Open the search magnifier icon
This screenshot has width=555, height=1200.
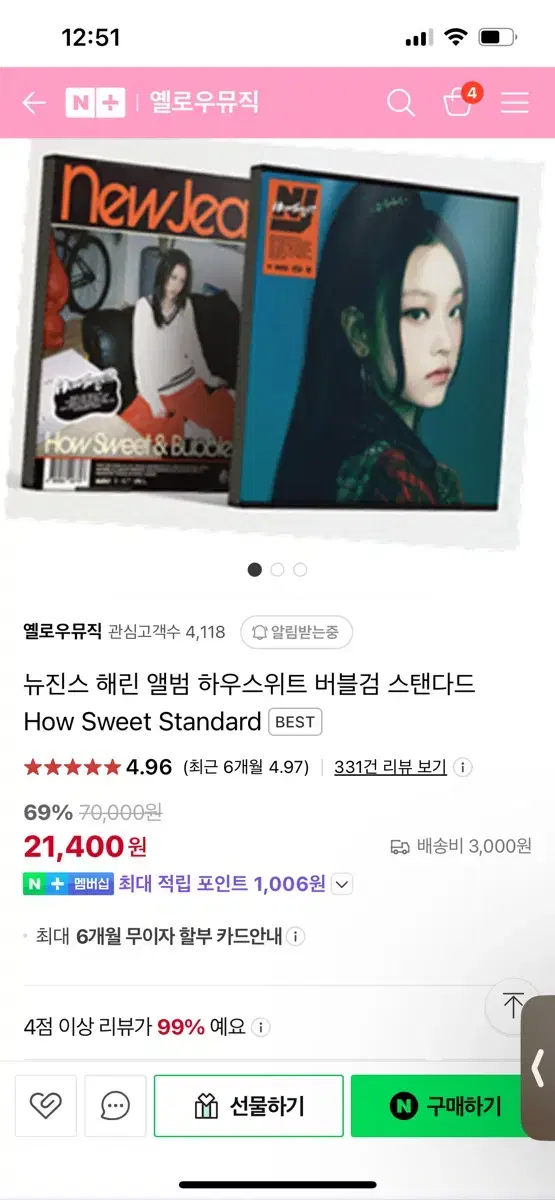point(400,102)
